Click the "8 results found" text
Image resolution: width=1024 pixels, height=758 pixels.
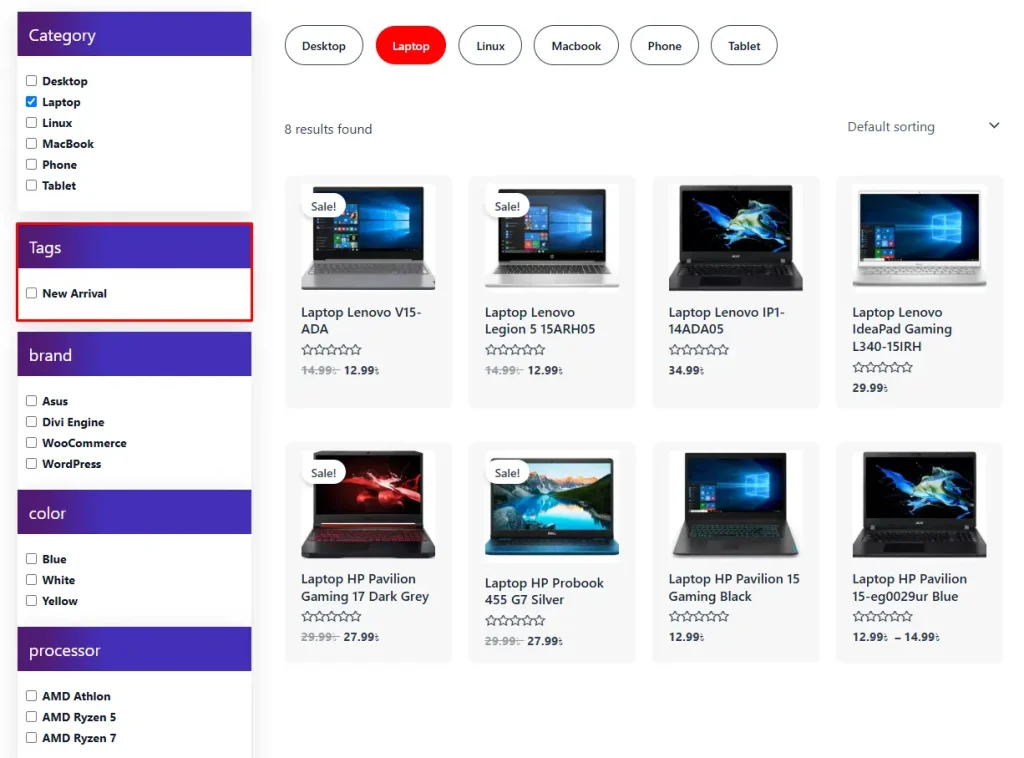point(328,129)
